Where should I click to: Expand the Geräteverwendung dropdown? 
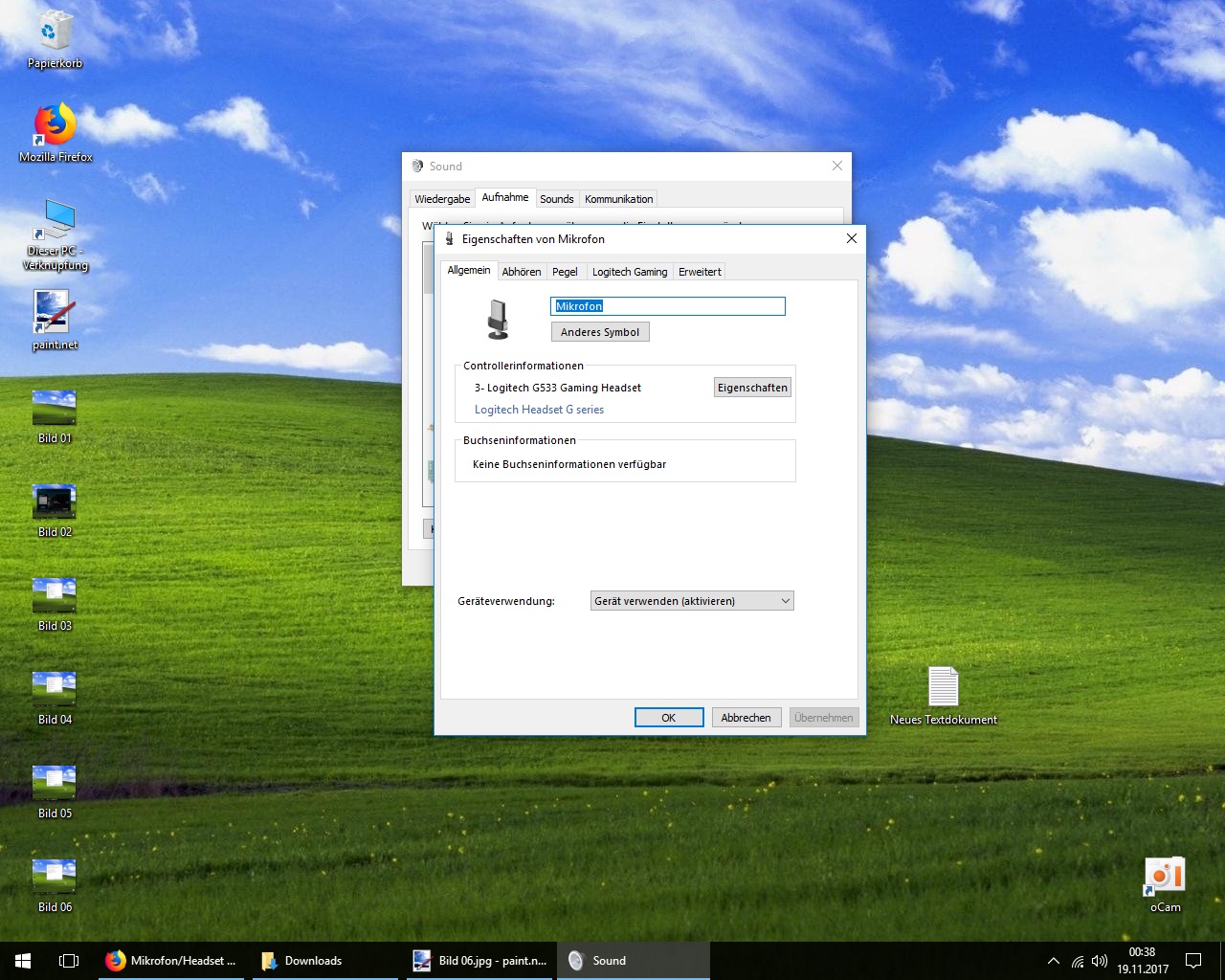[x=692, y=601]
